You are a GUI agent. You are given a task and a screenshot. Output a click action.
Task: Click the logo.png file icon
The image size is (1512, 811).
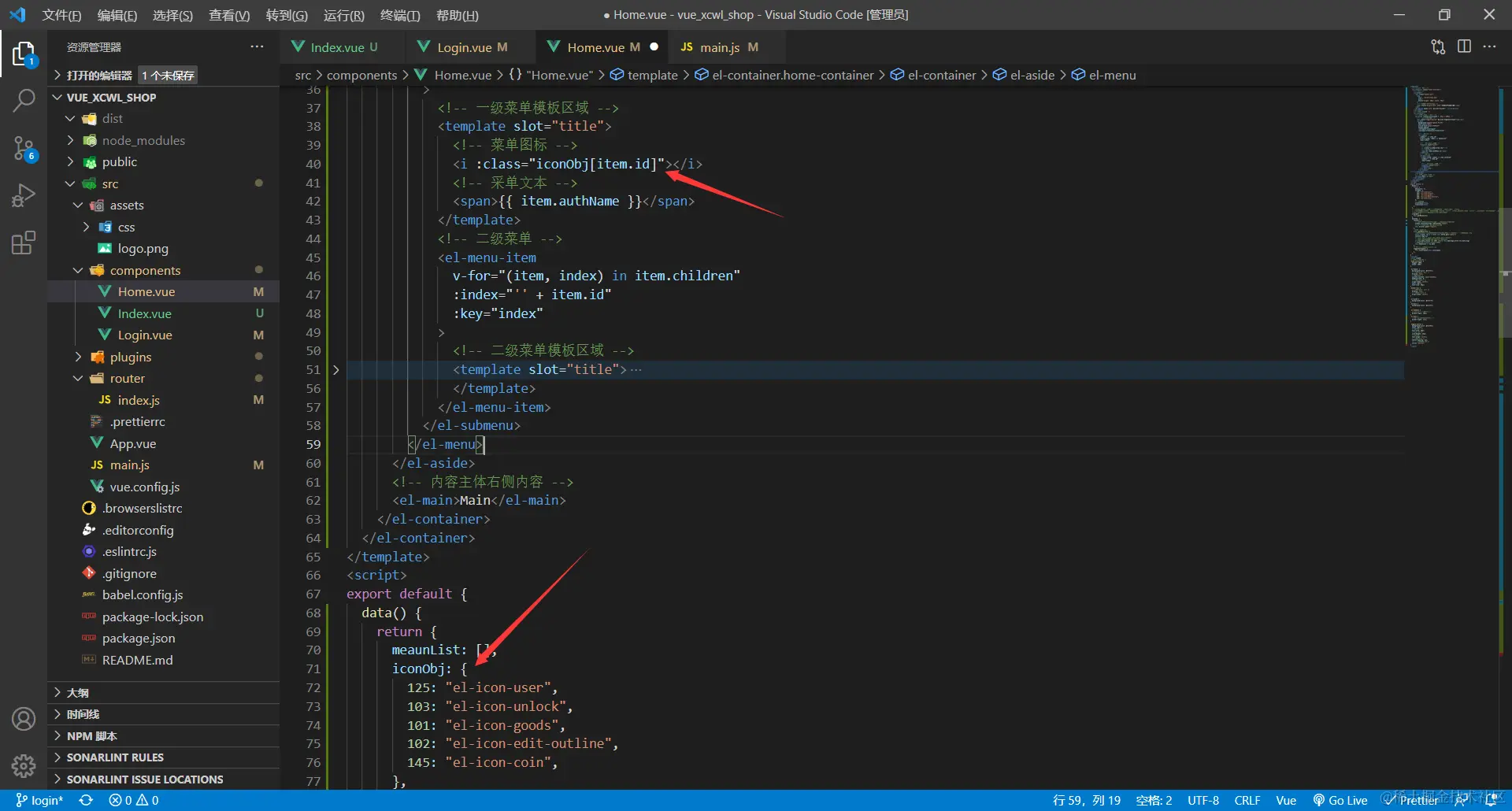[x=104, y=248]
